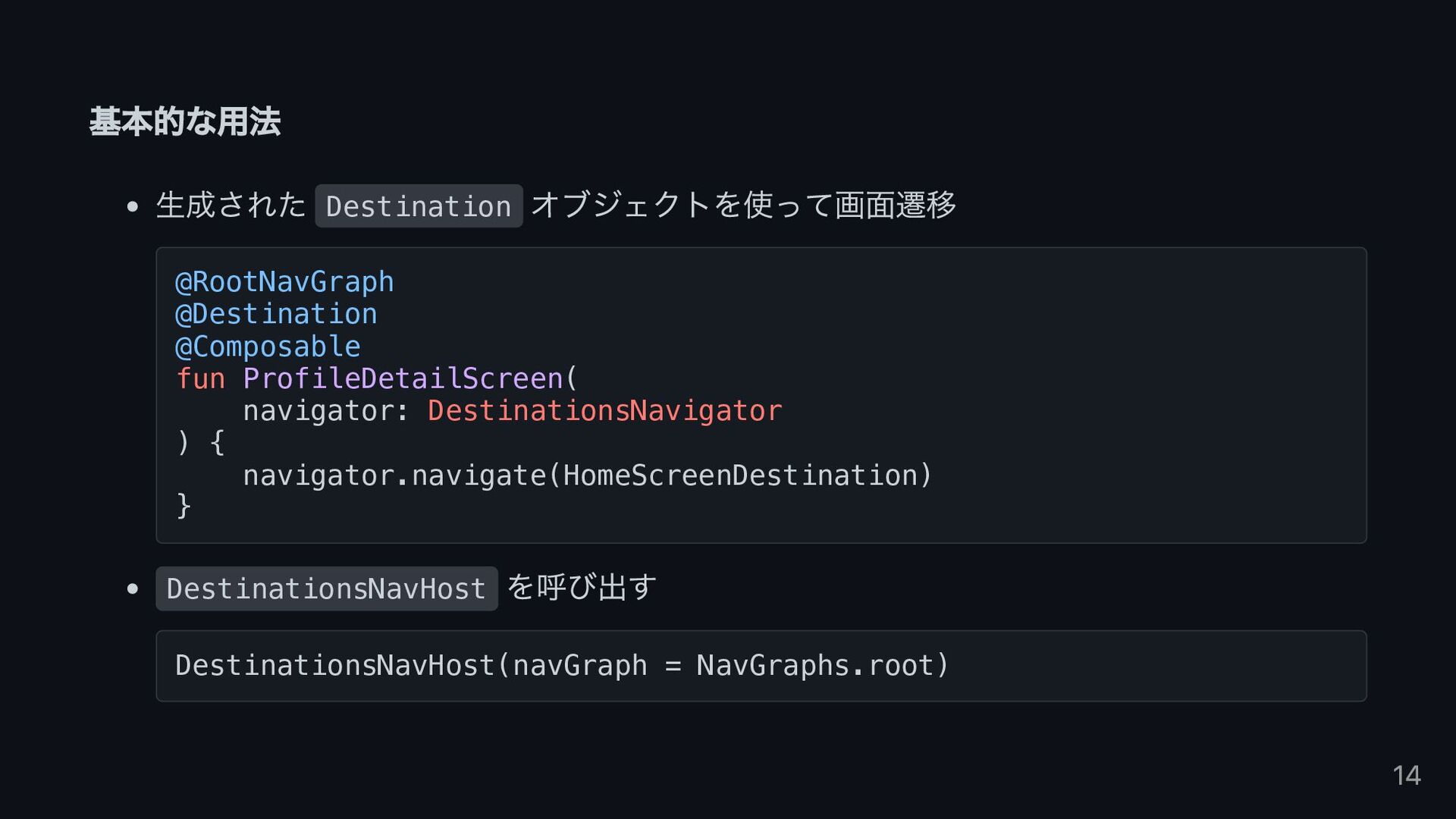The image size is (1456, 819).
Task: Select HomeScreenDestination argument
Action: pos(740,475)
